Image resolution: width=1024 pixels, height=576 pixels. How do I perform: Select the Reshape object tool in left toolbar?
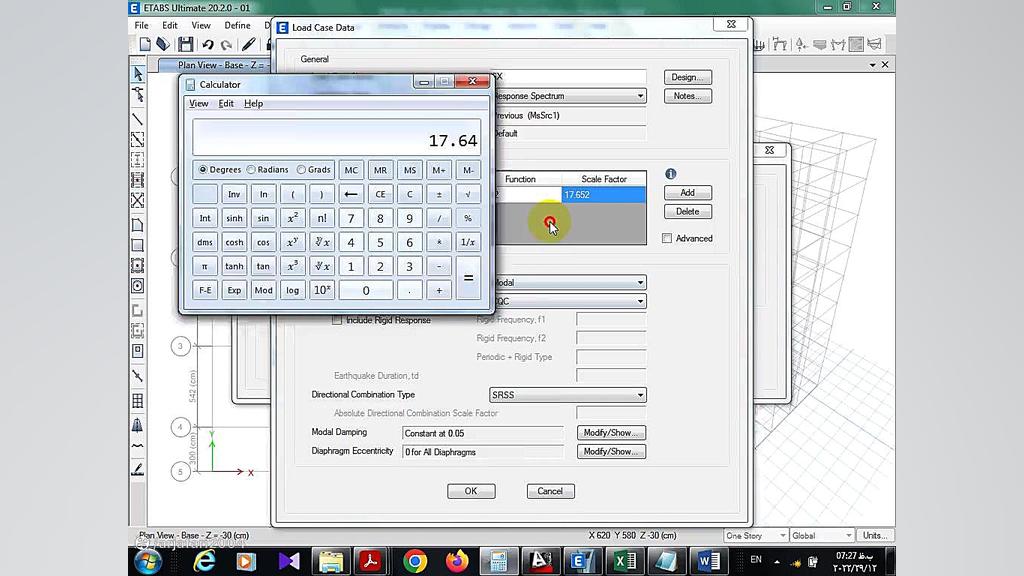(x=138, y=95)
